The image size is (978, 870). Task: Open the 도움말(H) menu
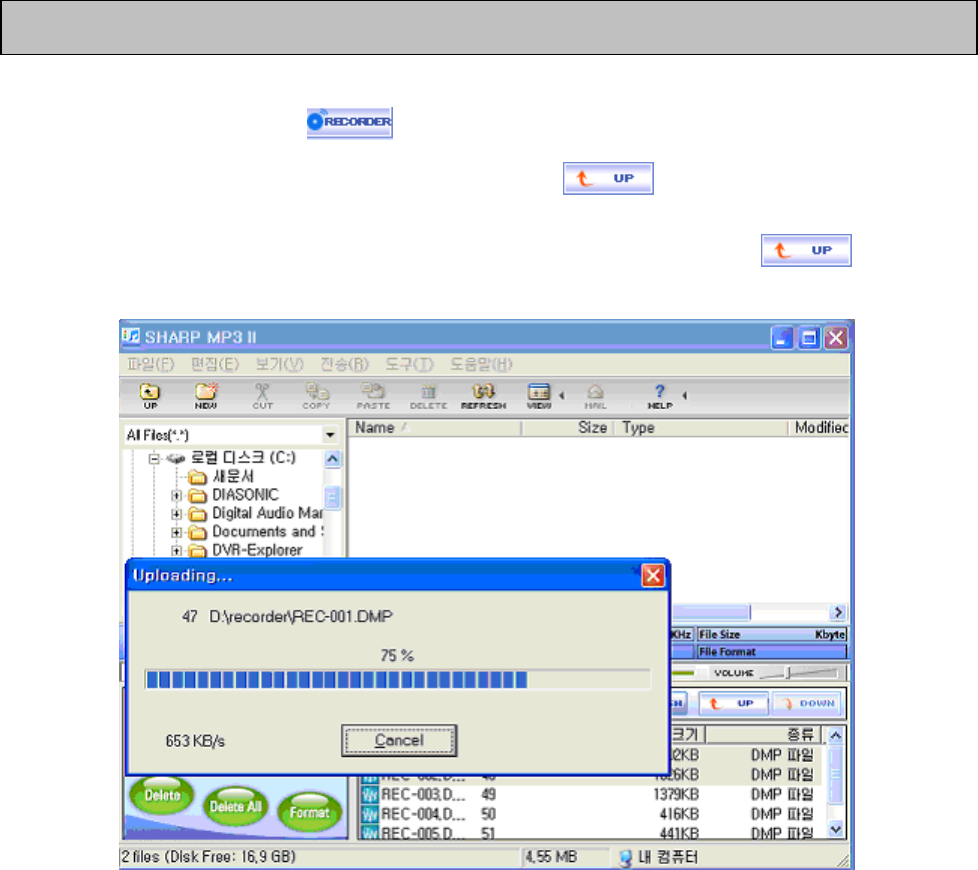click(482, 364)
